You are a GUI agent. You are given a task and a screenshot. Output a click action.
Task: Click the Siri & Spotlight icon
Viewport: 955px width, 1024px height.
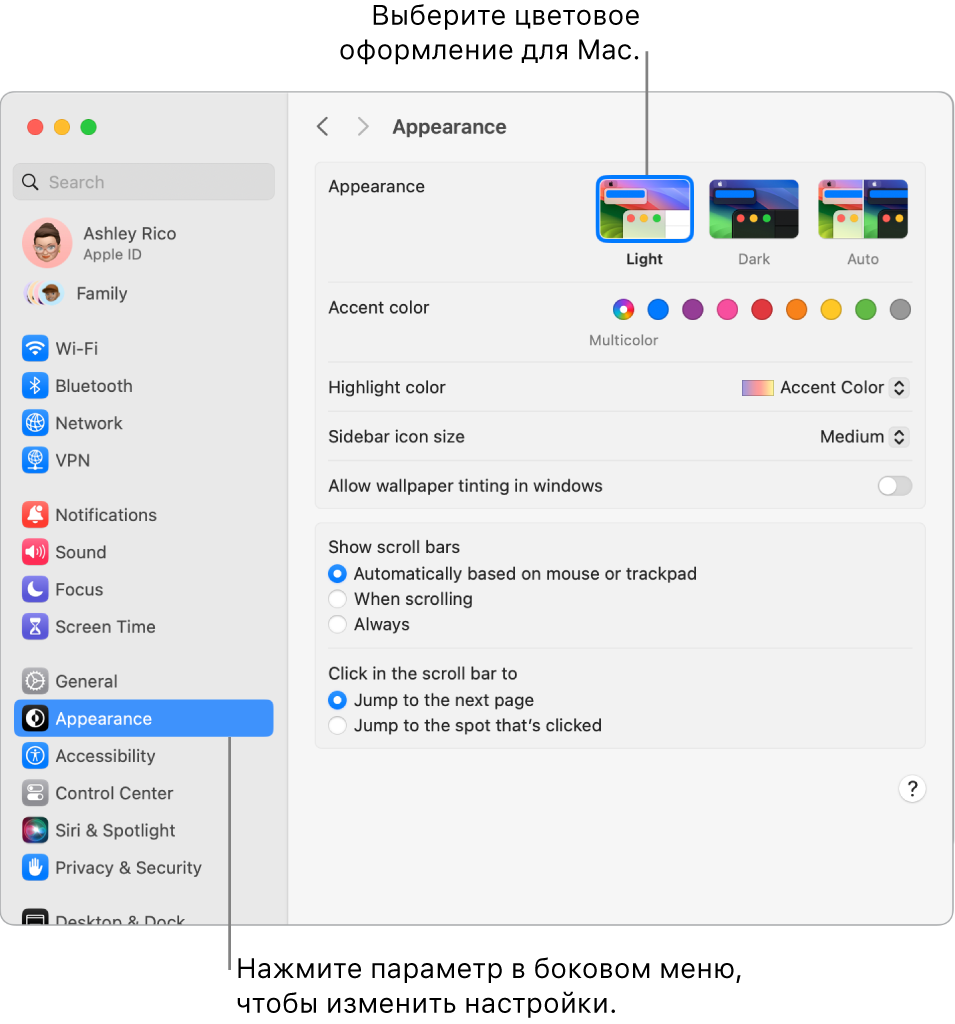coord(35,830)
